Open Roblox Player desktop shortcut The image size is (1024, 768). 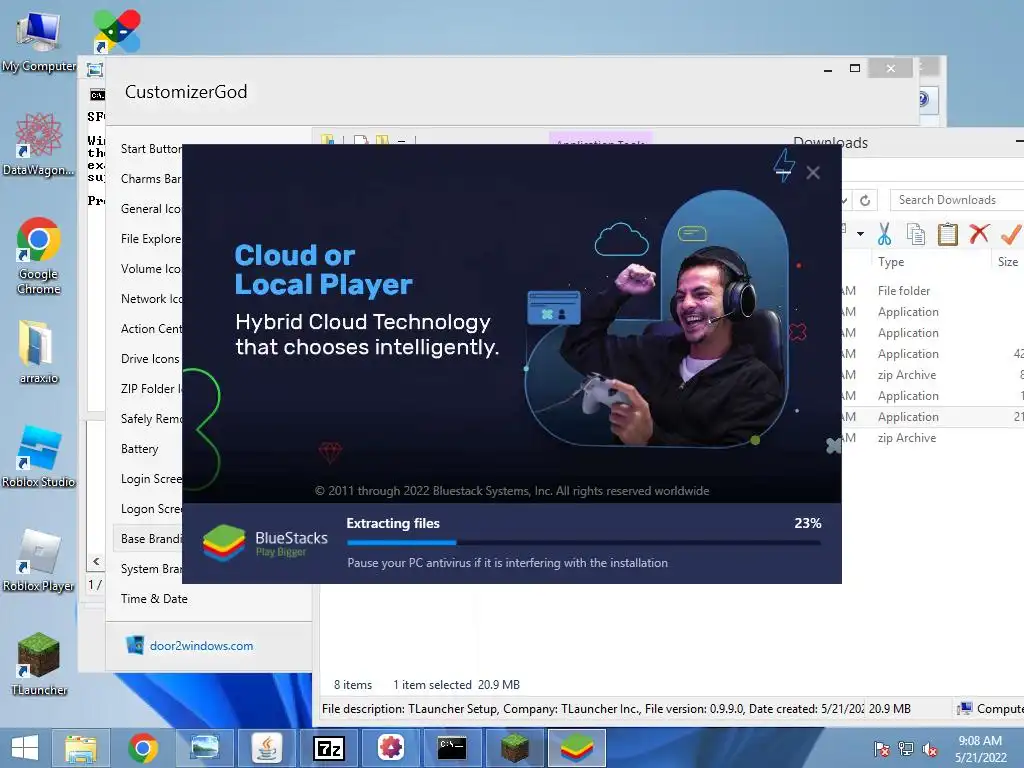tap(39, 560)
